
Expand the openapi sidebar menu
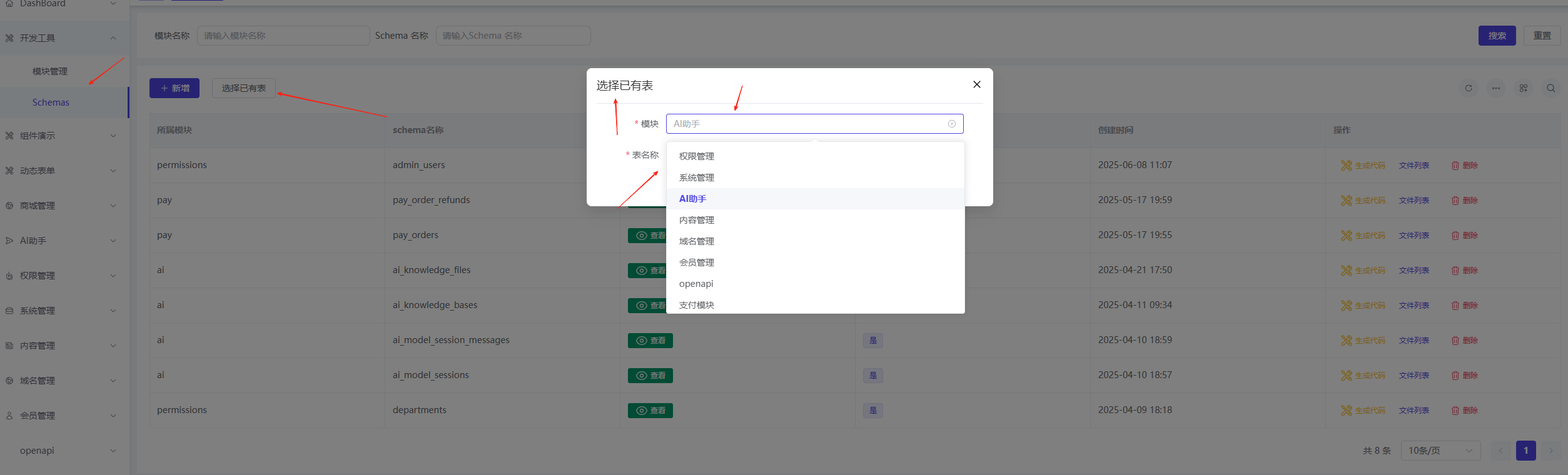64,451
